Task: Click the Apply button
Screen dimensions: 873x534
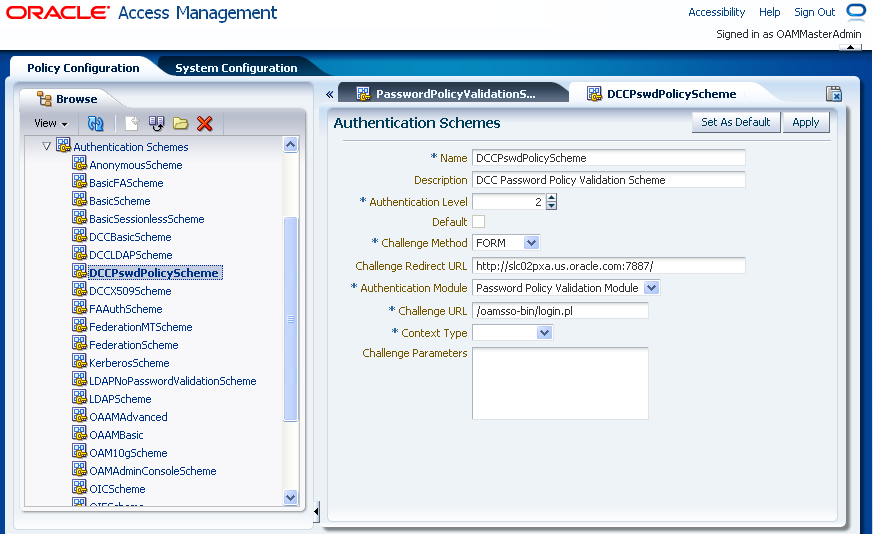Action: (806, 122)
